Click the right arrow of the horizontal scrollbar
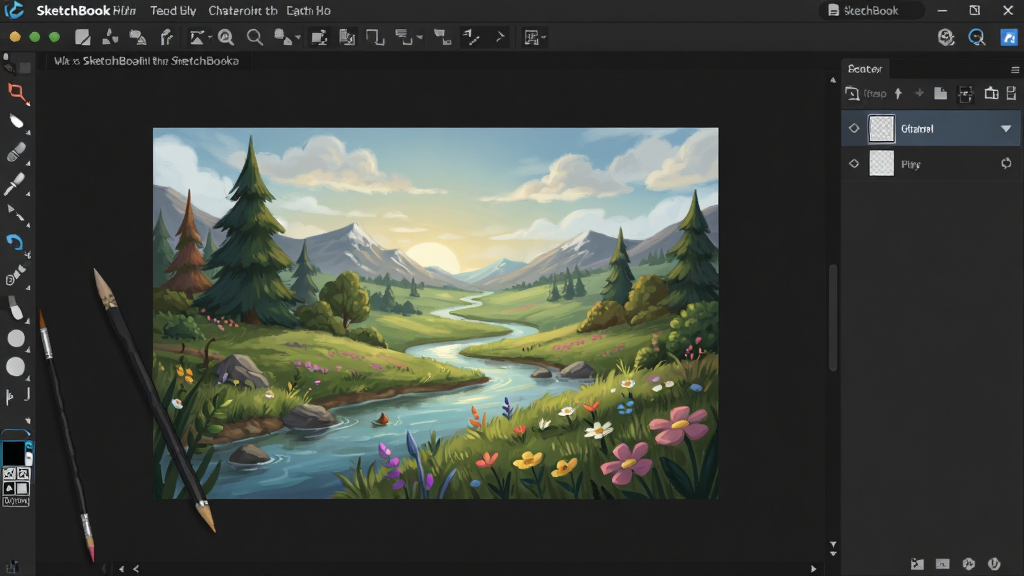The height and width of the screenshot is (576, 1024). (813, 569)
